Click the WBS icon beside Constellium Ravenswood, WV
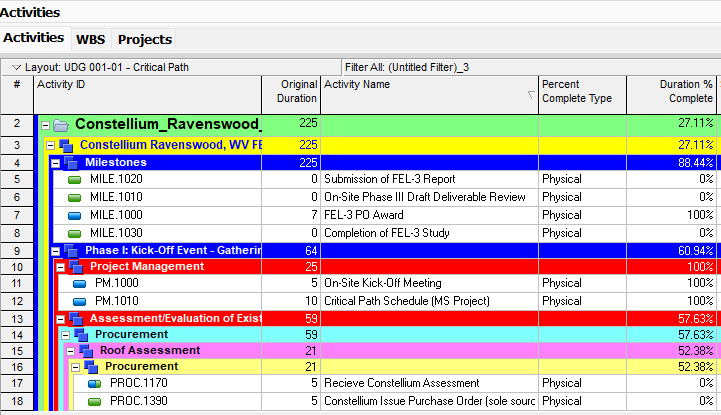This screenshot has height=415, width=721. coord(66,146)
